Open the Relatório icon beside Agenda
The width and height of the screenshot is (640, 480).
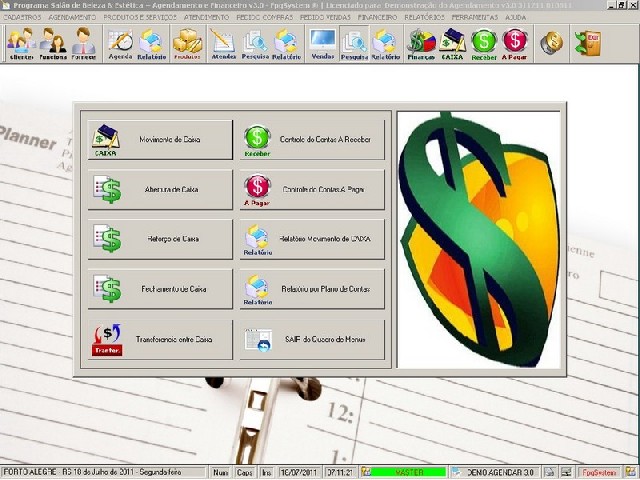coord(152,43)
